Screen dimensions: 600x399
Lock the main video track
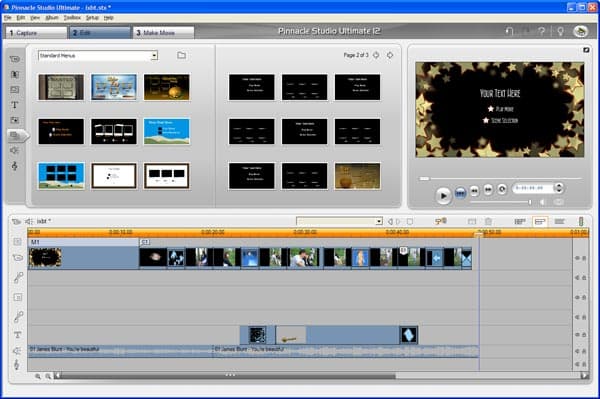coord(584,258)
